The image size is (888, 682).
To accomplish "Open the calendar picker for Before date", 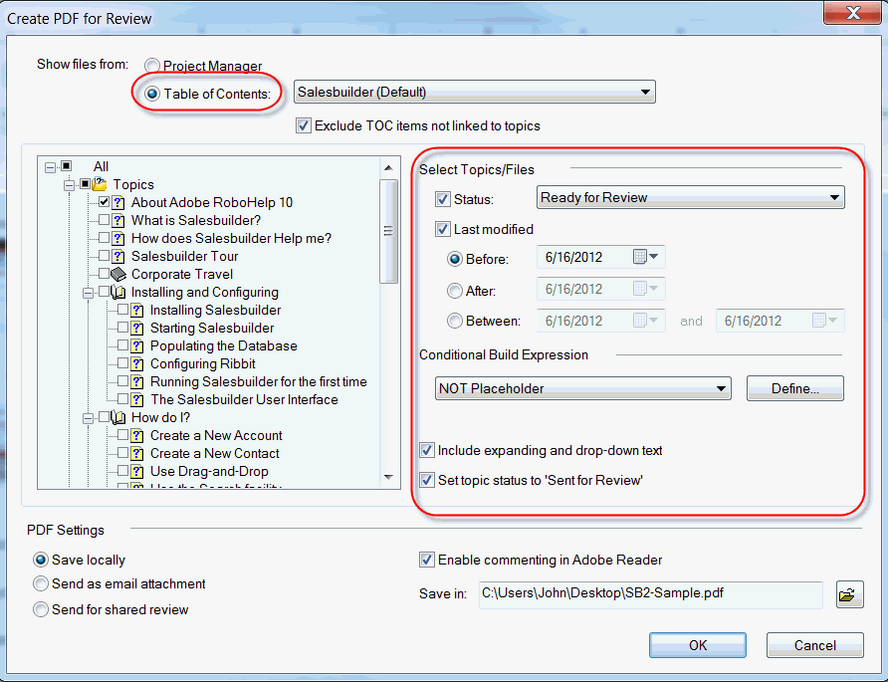I will click(647, 258).
